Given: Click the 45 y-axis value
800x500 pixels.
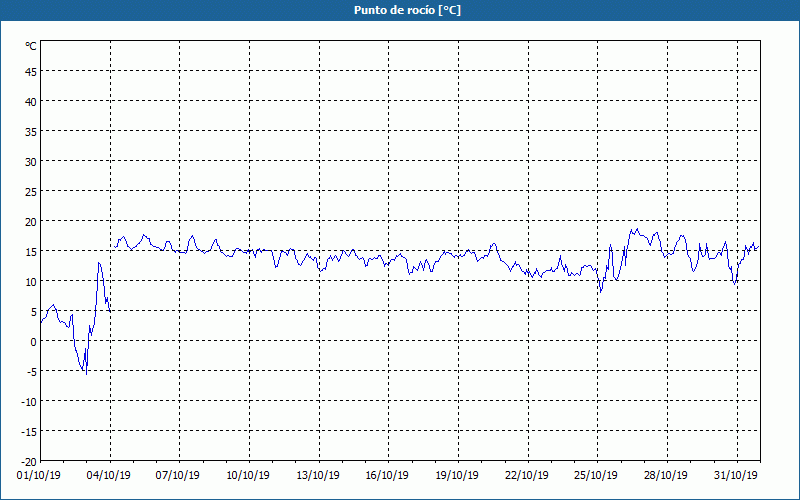Looking at the screenshot, I should [31, 72].
